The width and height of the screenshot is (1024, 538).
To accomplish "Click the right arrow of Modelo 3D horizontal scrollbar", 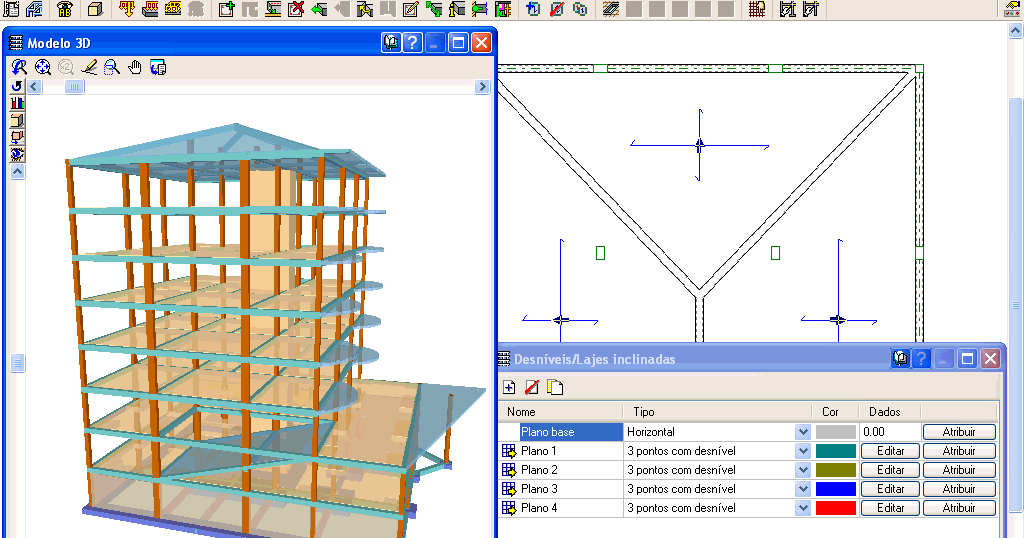I will [x=482, y=87].
